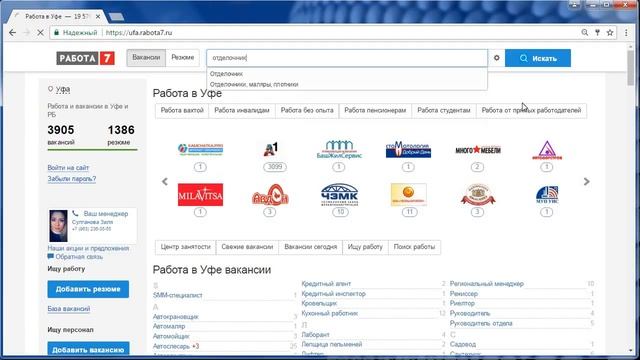Bookmark page with the star icon
Image resolution: width=640 pixels, height=360 pixels.
pyautogui.click(x=610, y=33)
